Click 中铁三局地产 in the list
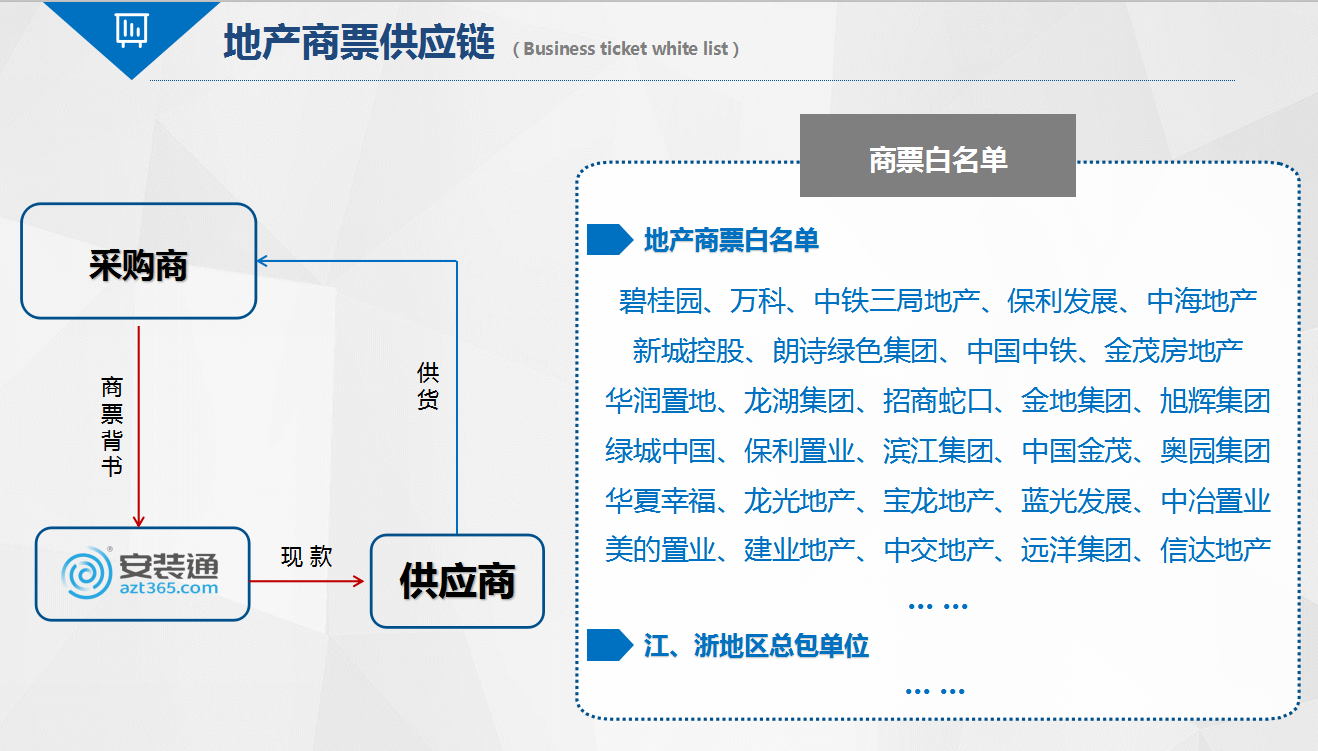The image size is (1318, 751). (897, 300)
